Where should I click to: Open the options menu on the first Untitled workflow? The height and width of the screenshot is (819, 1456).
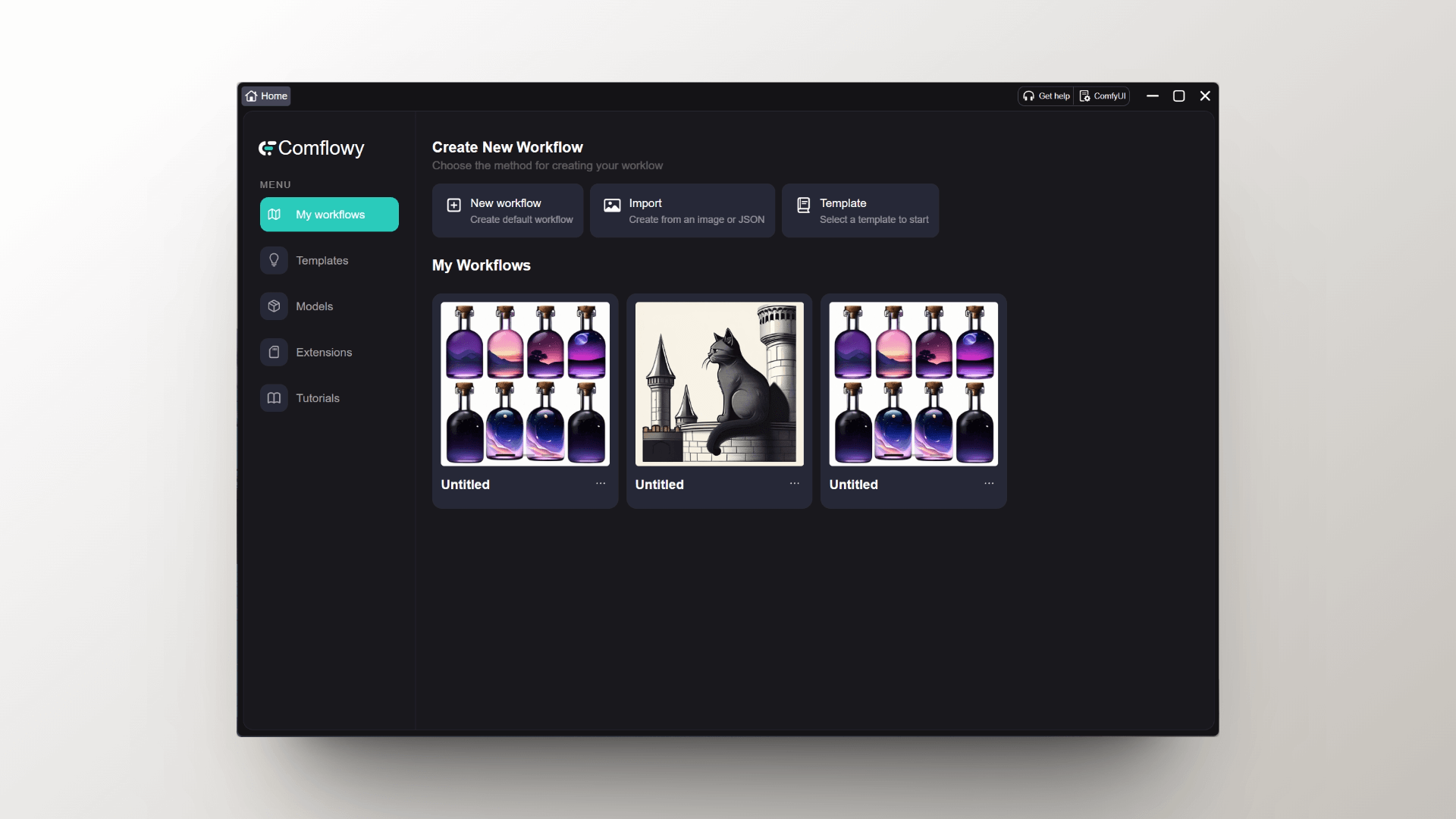[x=601, y=483]
